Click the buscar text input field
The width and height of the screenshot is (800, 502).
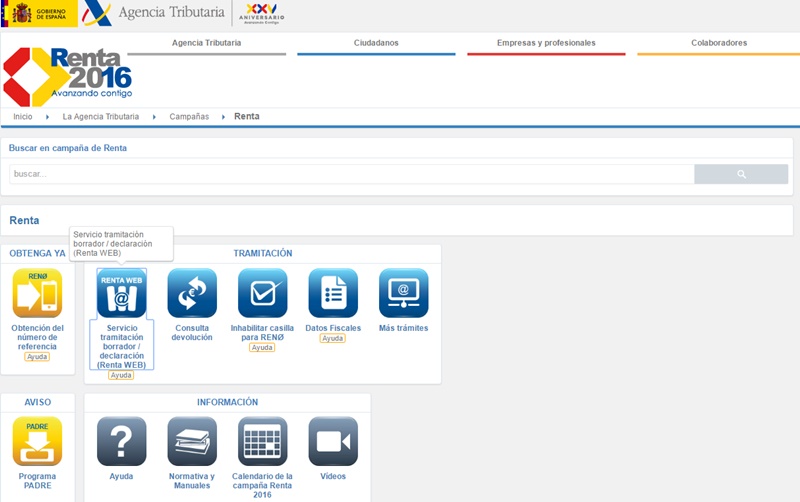coord(350,174)
